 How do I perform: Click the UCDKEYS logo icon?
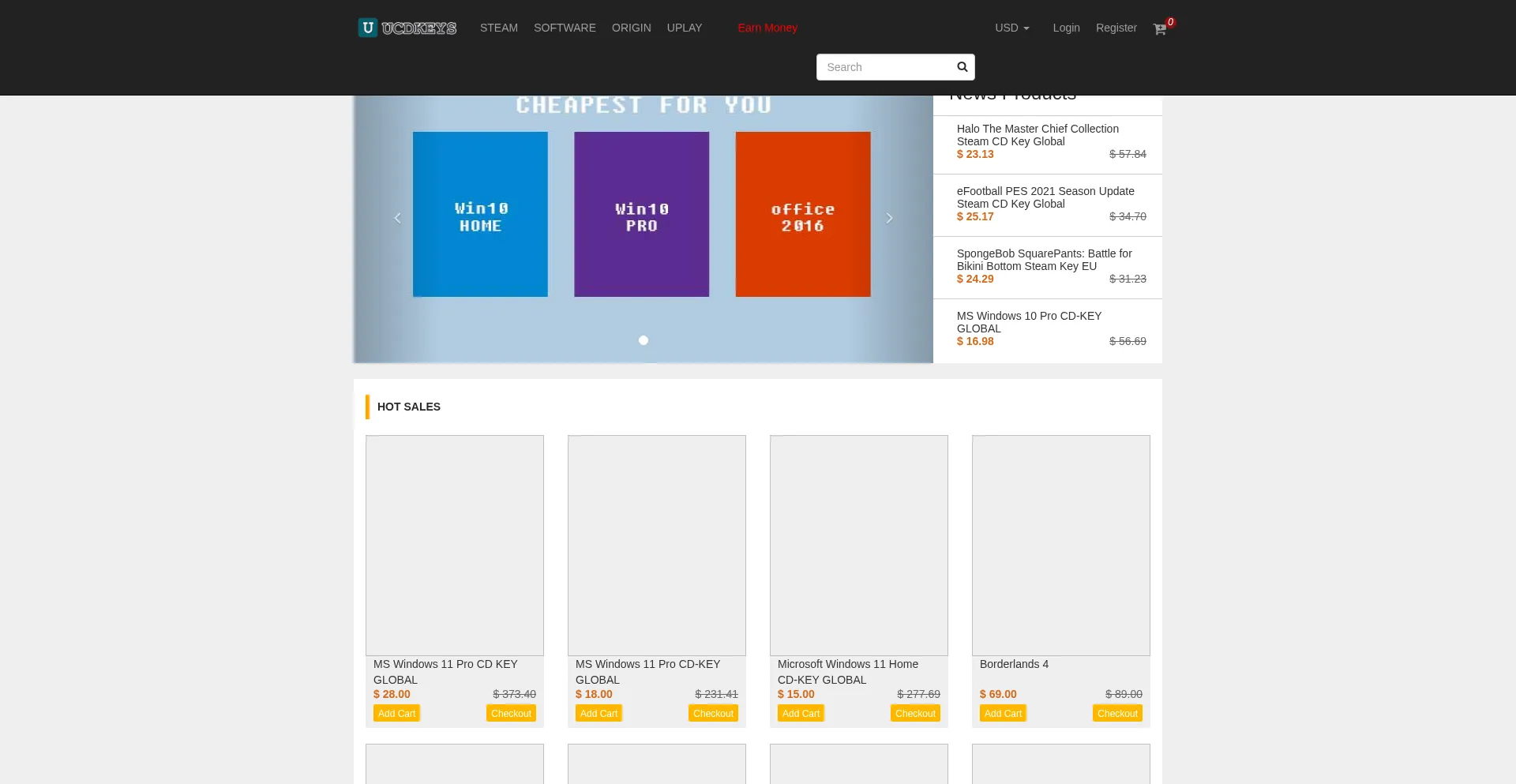(x=368, y=28)
